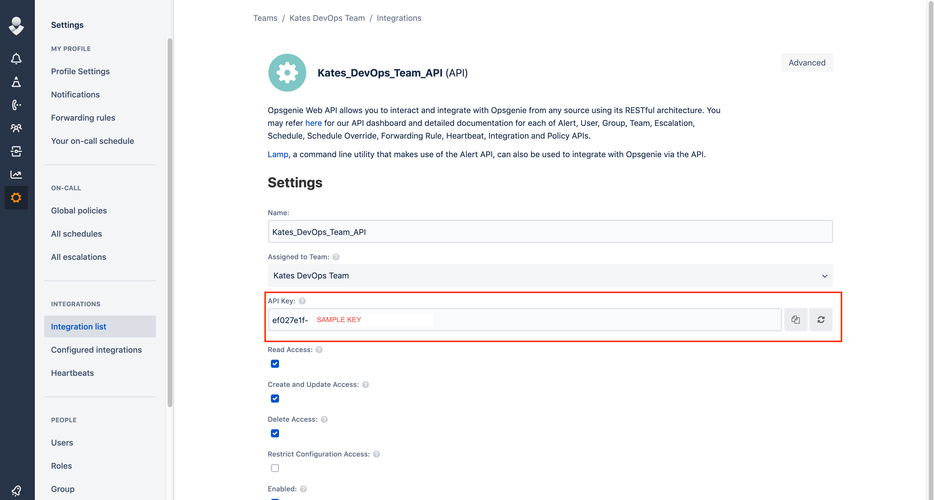Open All schedules
The image size is (934, 500).
[76, 234]
